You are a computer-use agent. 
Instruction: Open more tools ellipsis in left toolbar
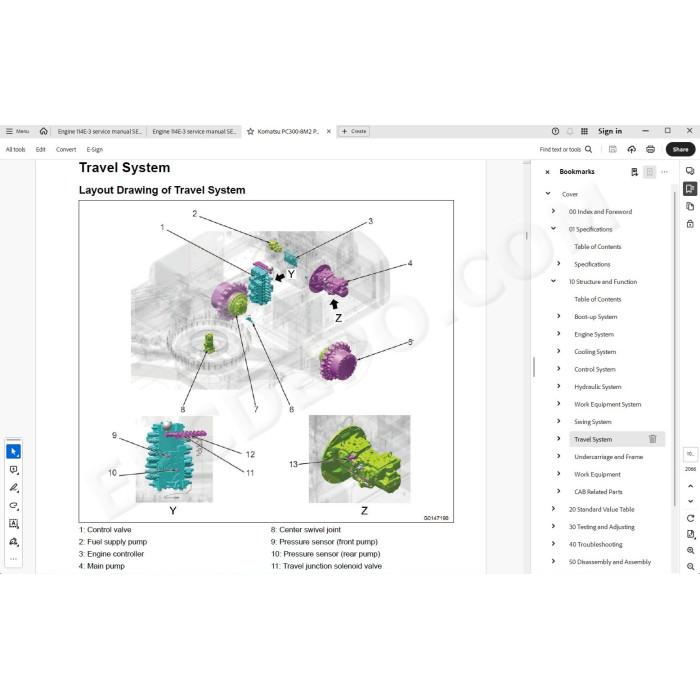[x=13, y=559]
